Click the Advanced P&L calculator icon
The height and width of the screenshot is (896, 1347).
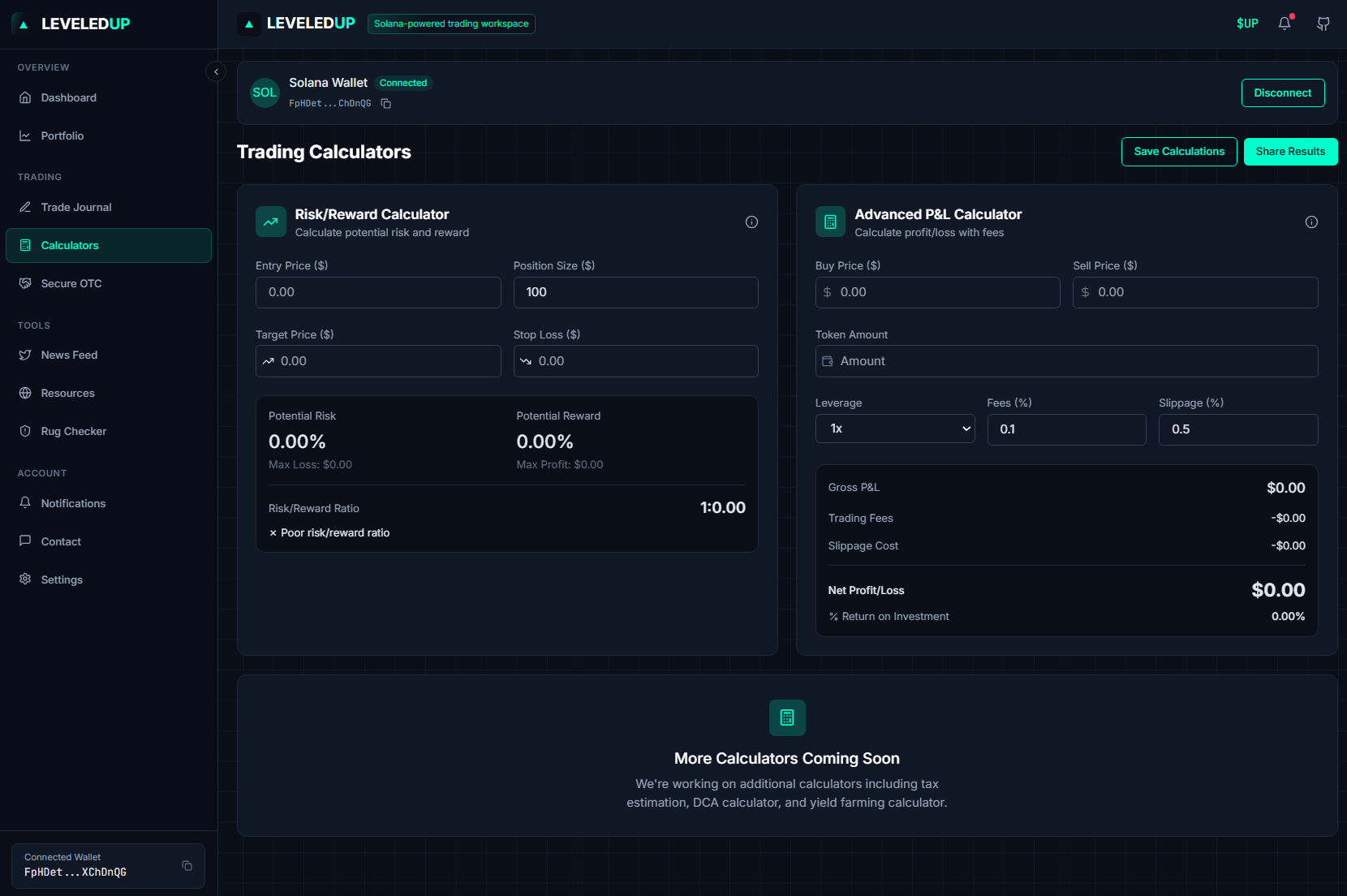(829, 222)
